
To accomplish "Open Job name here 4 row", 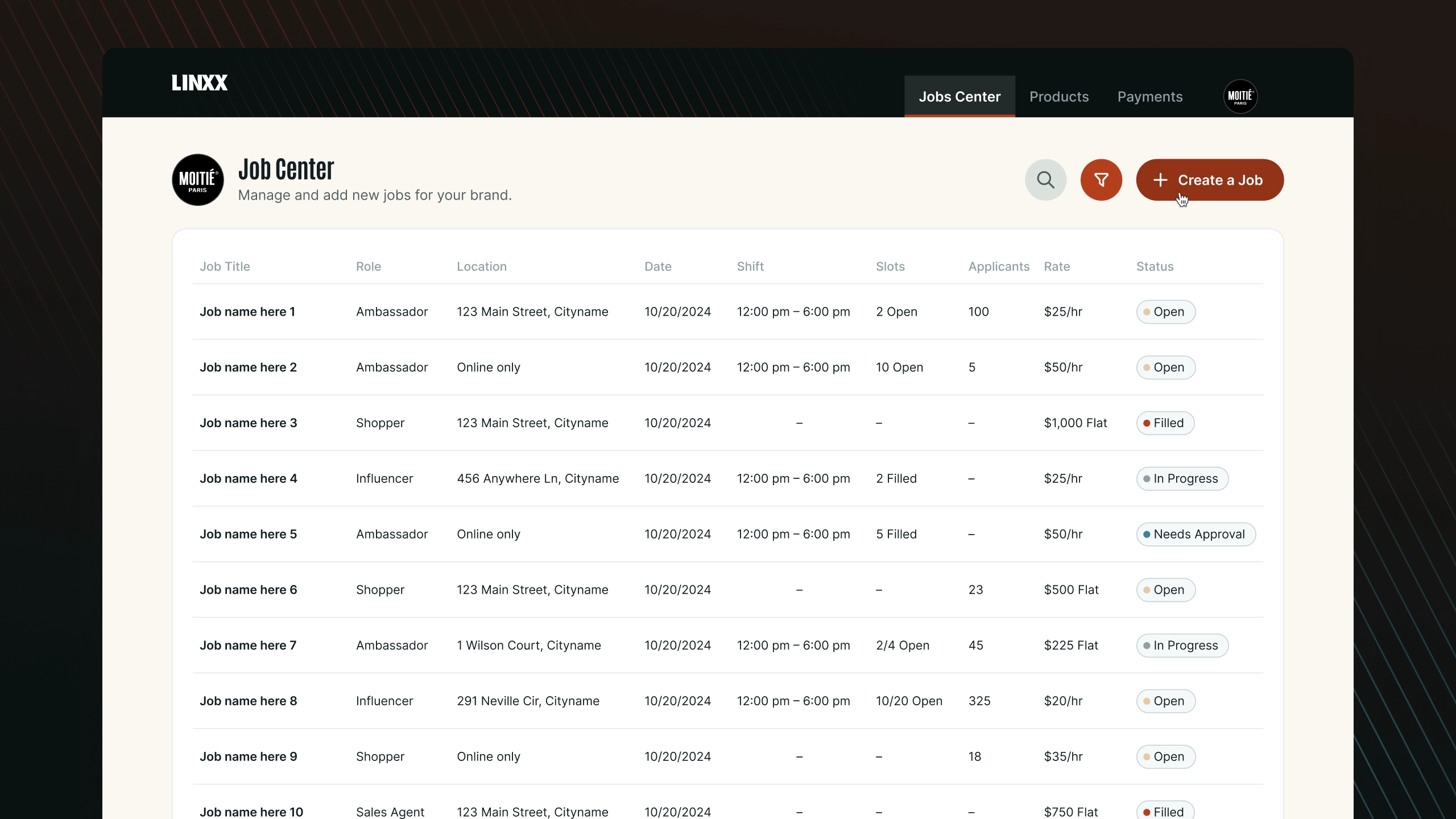I will [249, 478].
